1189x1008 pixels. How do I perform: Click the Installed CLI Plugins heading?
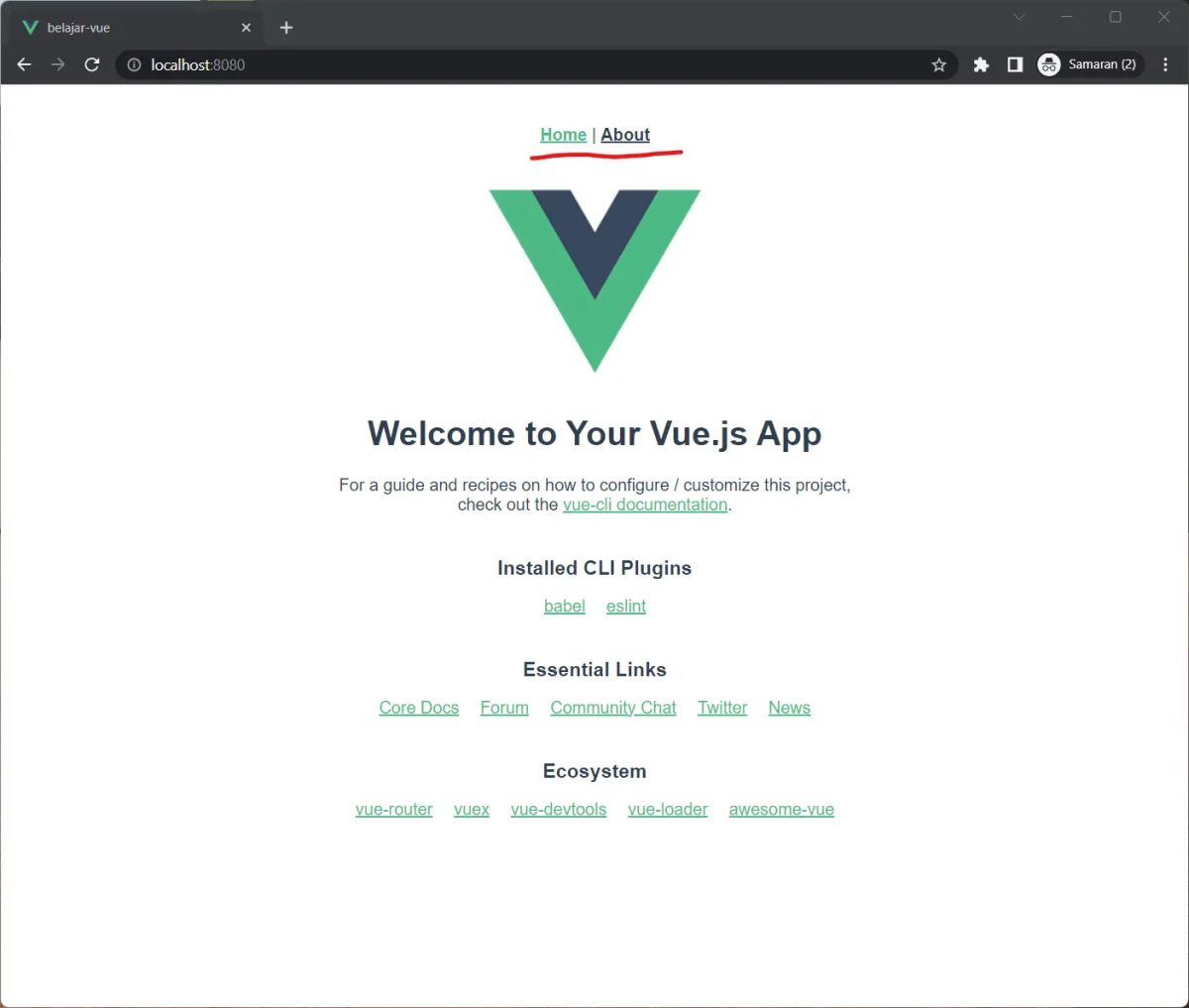tap(594, 568)
